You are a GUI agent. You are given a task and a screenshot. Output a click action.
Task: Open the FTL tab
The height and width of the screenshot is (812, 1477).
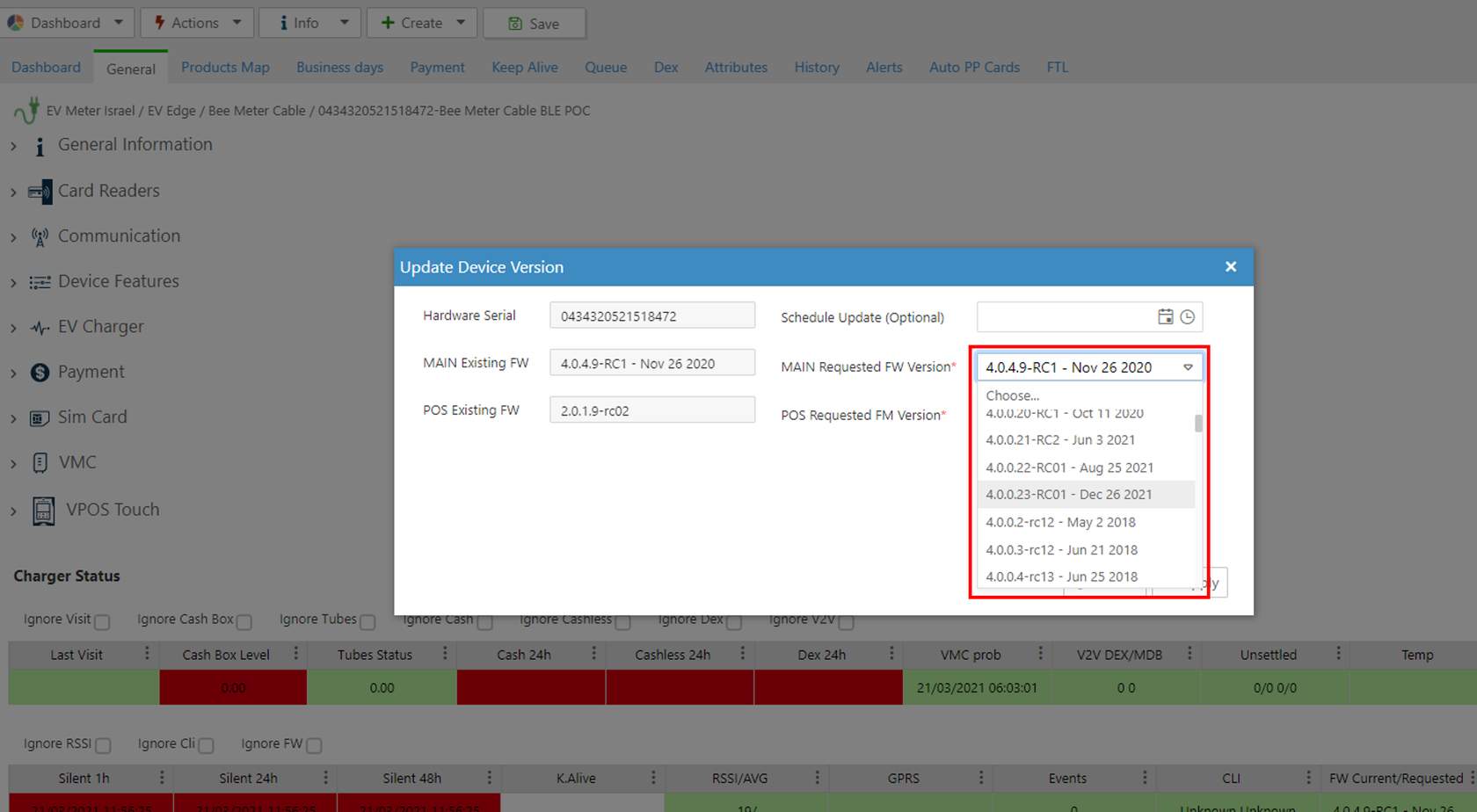pyautogui.click(x=1058, y=67)
